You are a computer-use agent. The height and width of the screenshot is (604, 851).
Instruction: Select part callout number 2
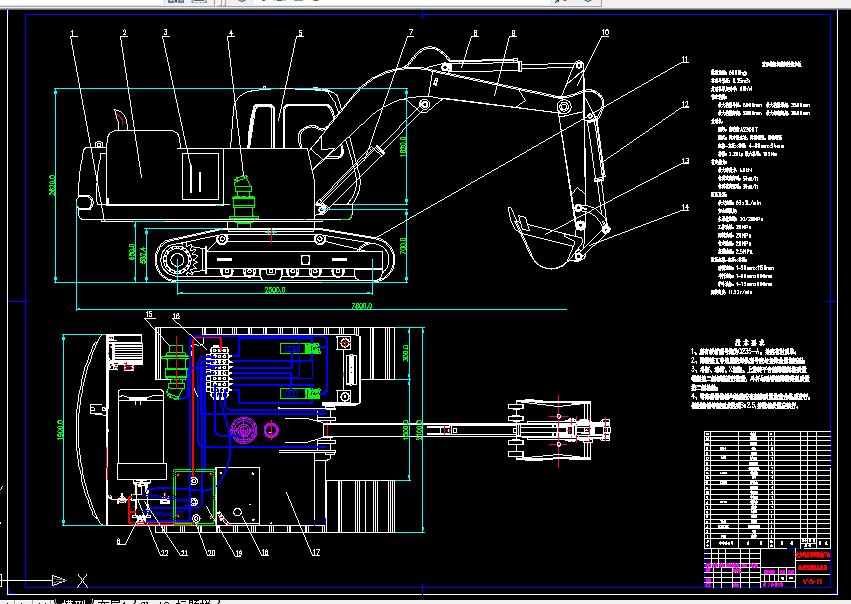[x=124, y=33]
